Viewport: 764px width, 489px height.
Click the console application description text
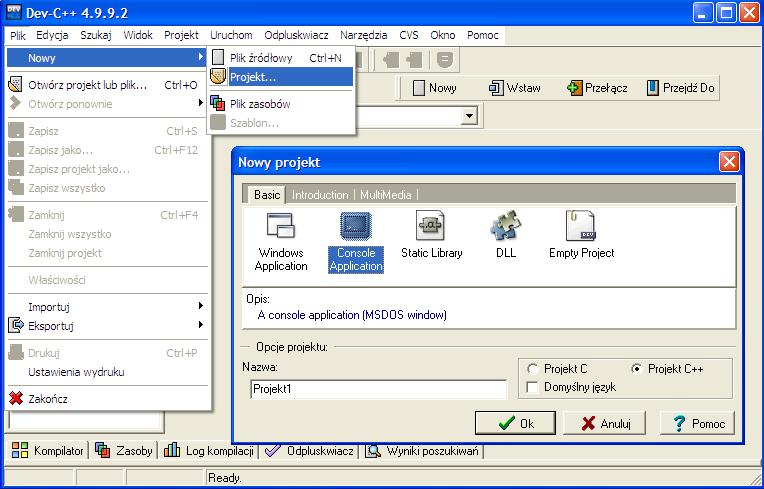(x=352, y=315)
